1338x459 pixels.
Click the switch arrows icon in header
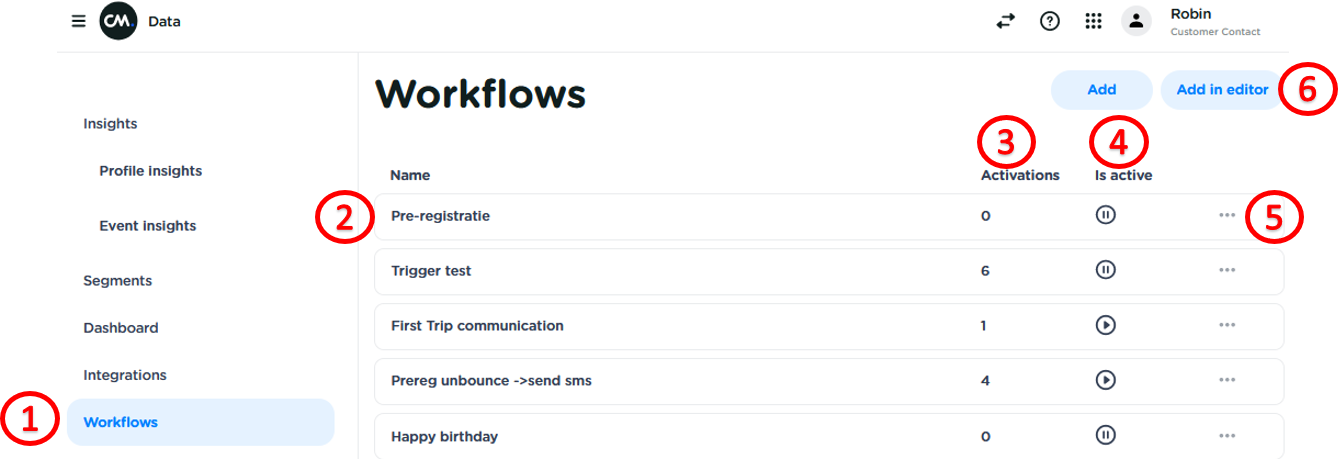[1005, 21]
